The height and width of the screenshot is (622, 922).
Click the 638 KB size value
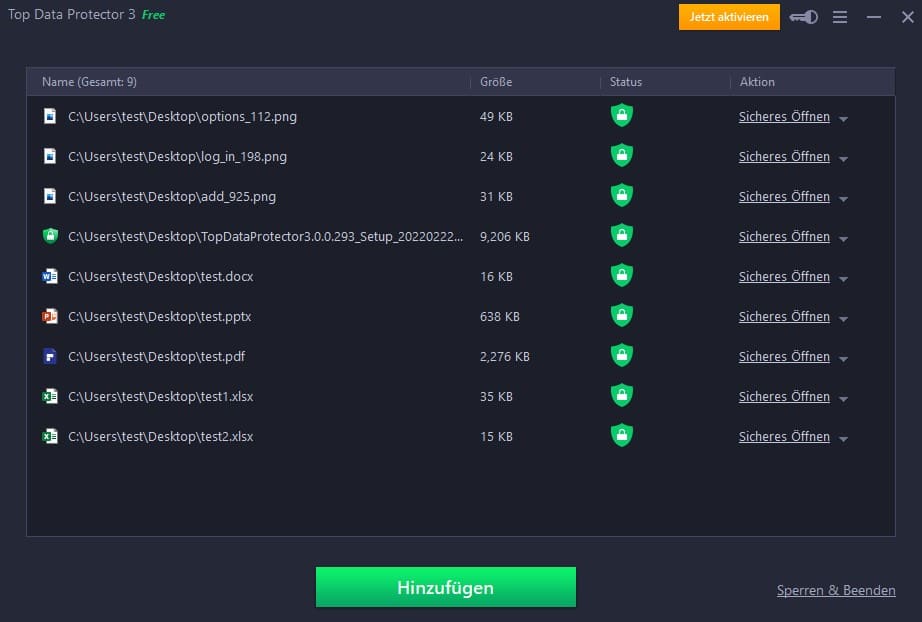pyautogui.click(x=499, y=316)
